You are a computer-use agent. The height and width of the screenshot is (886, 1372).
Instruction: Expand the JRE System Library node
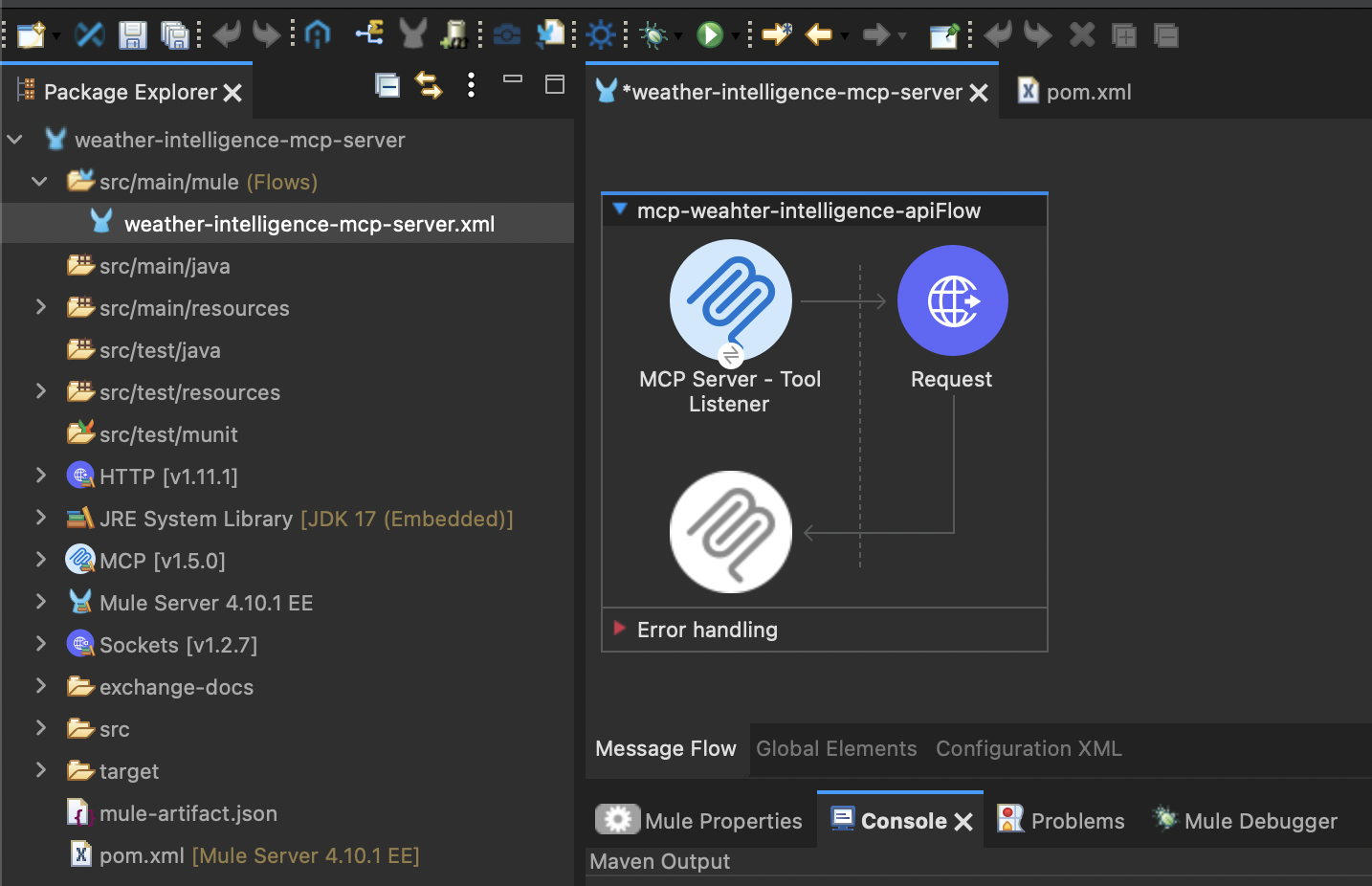point(40,518)
